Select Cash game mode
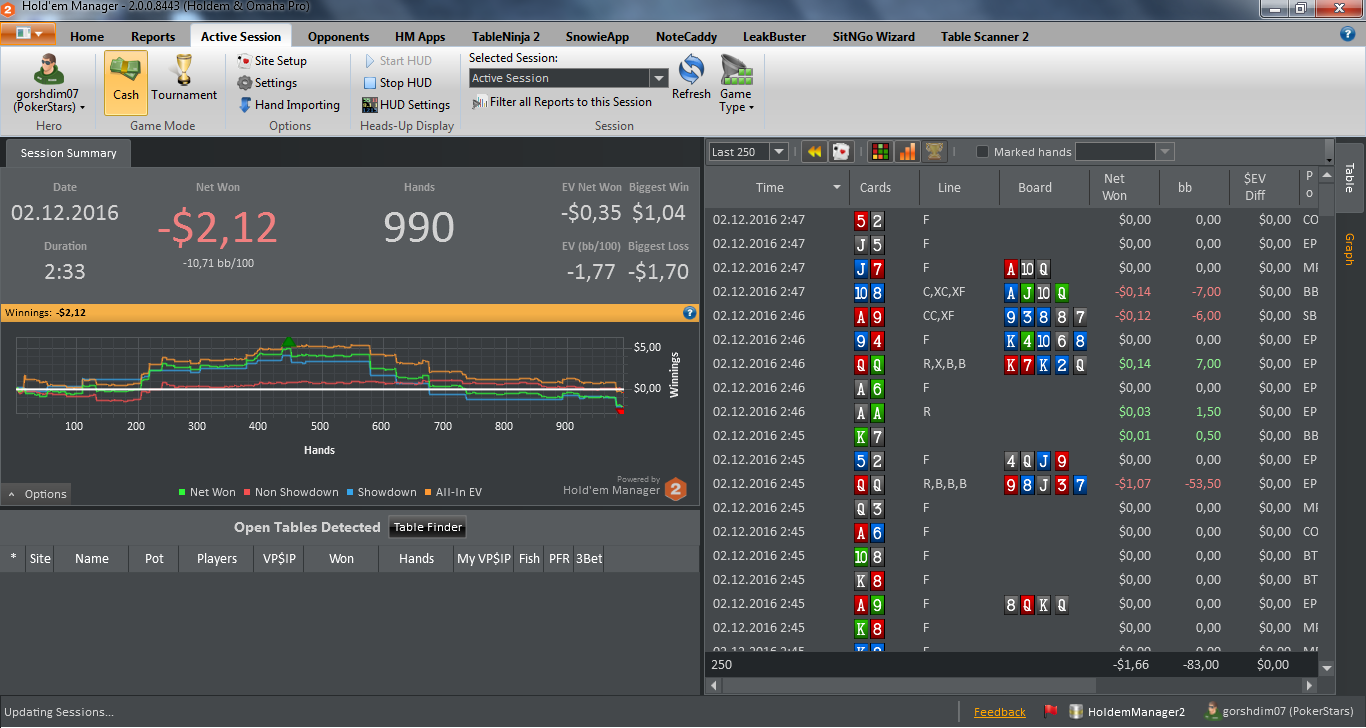1366x728 pixels. click(126, 83)
